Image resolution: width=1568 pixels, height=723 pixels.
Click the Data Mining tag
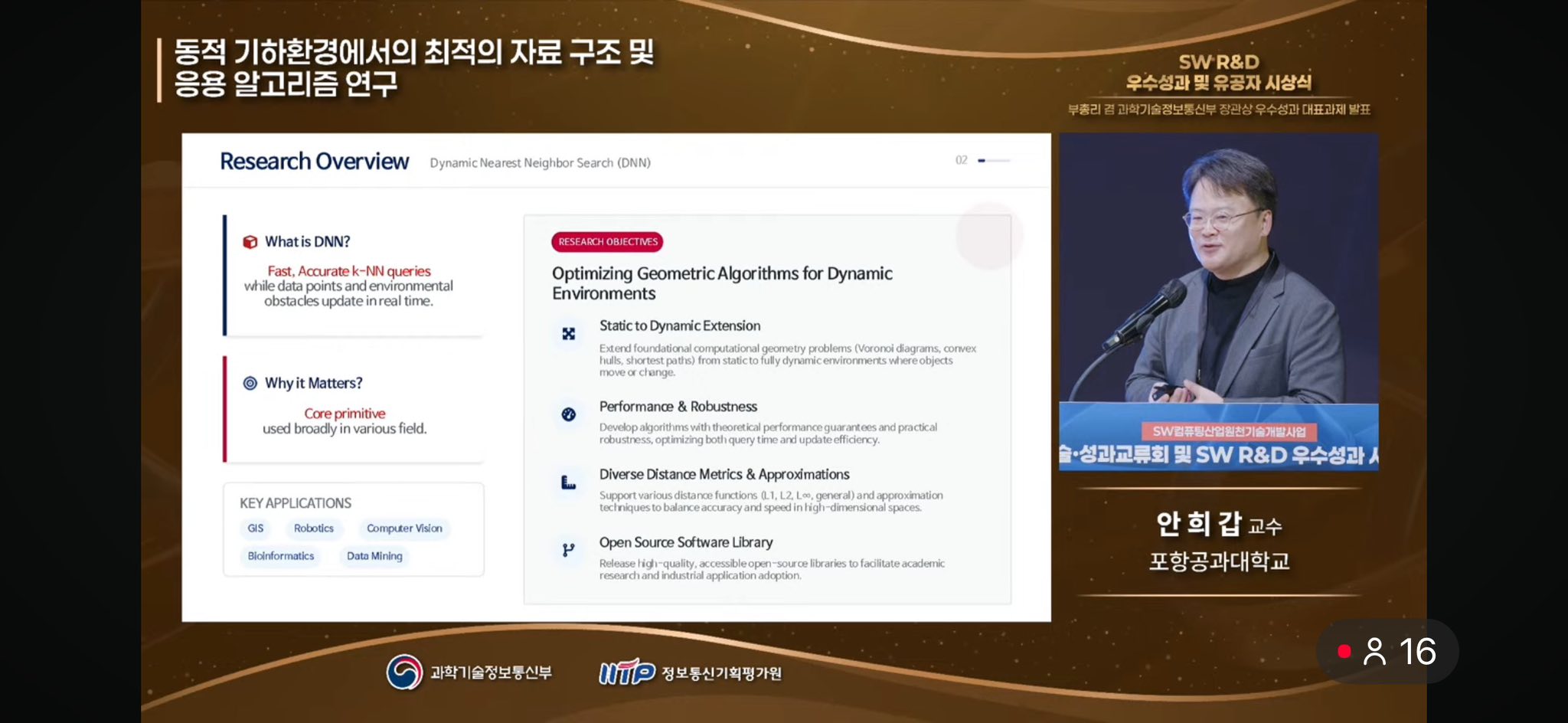pyautogui.click(x=374, y=556)
